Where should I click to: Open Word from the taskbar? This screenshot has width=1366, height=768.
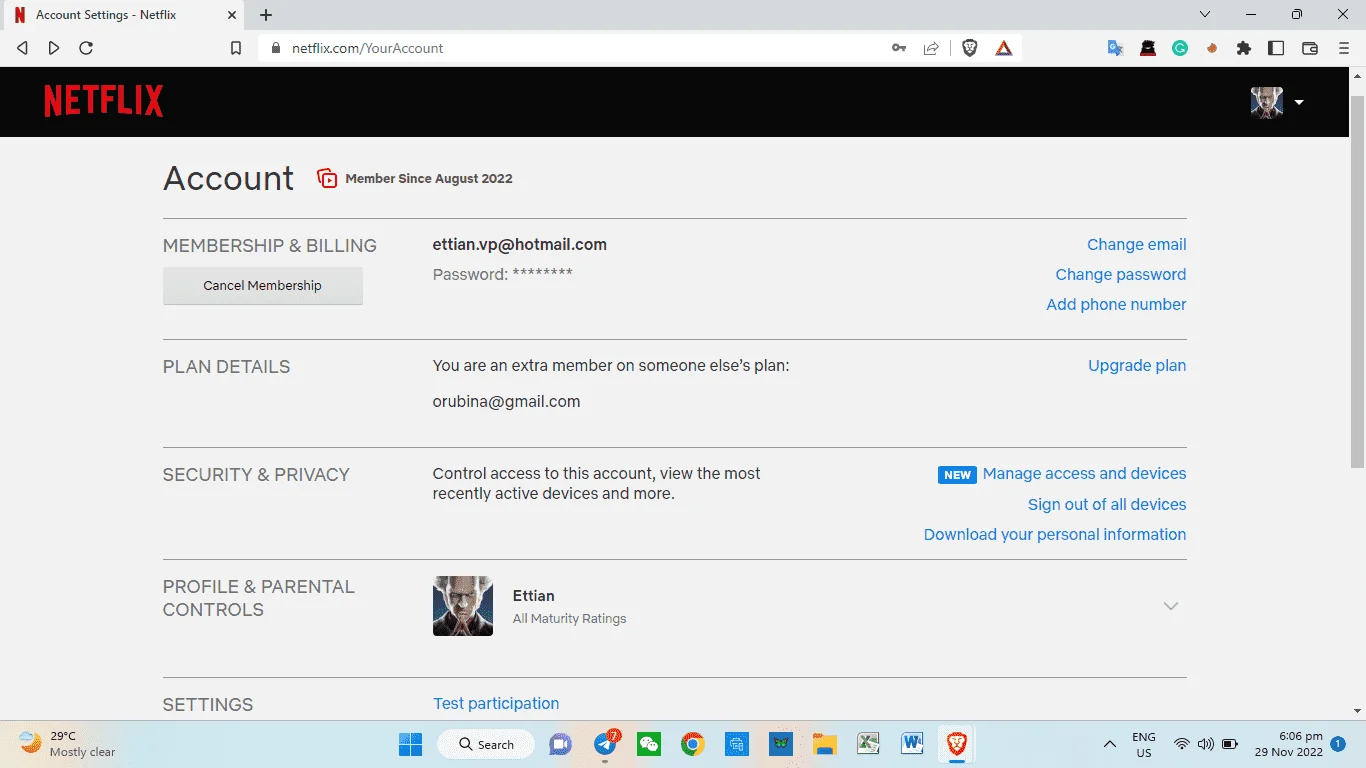pos(912,744)
